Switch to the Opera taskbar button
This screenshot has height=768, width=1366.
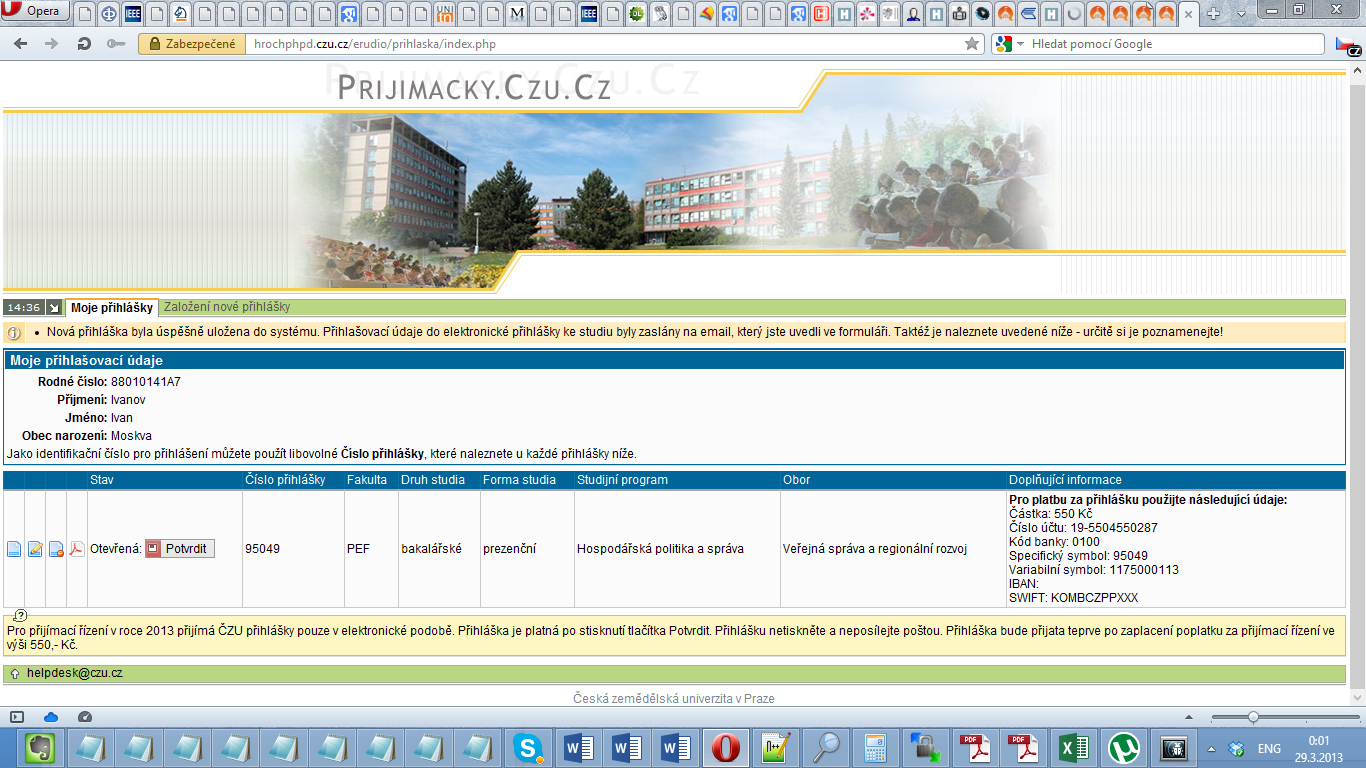(724, 747)
